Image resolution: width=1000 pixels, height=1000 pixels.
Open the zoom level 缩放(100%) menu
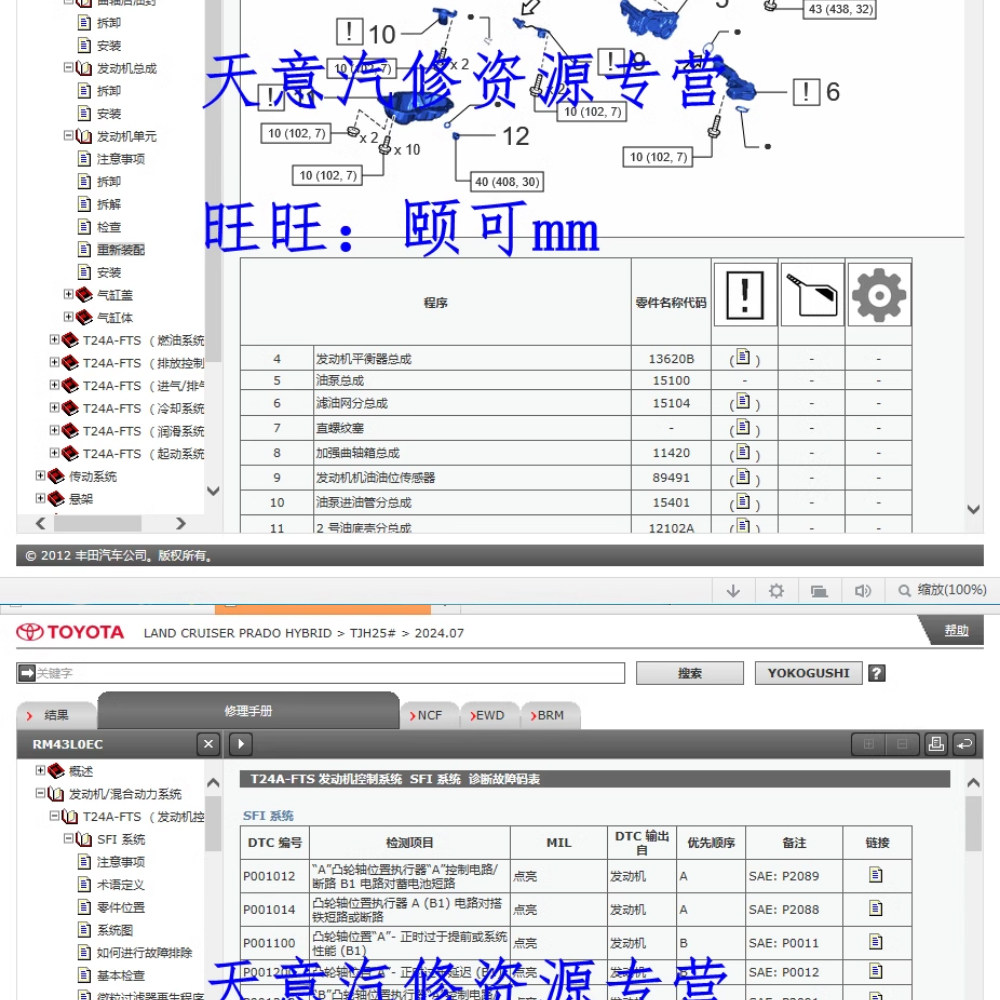click(943, 590)
